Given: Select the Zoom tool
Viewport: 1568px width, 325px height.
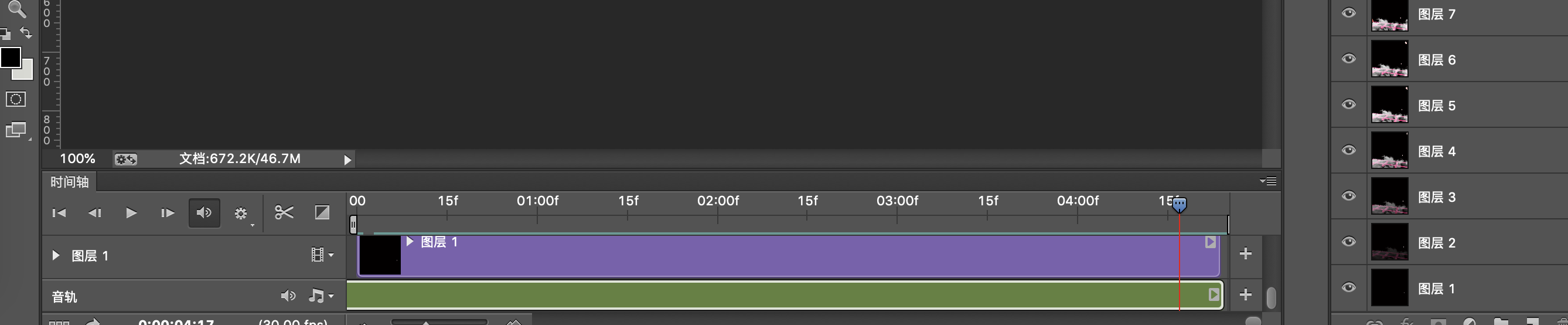Looking at the screenshot, I should pos(16,9).
